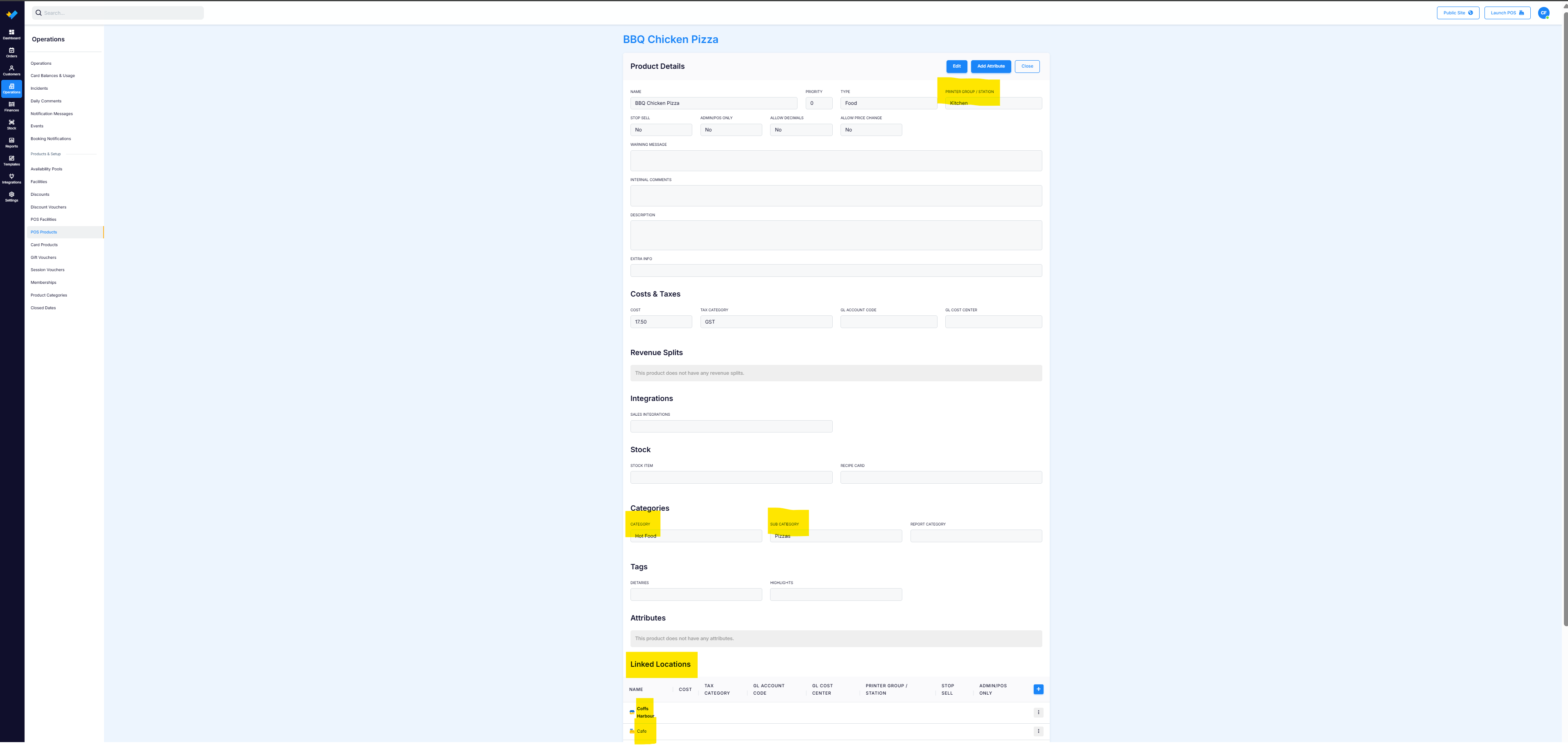Viewport: 1568px width, 745px height.
Task: Select POS Products in the sidebar
Action: point(65,232)
